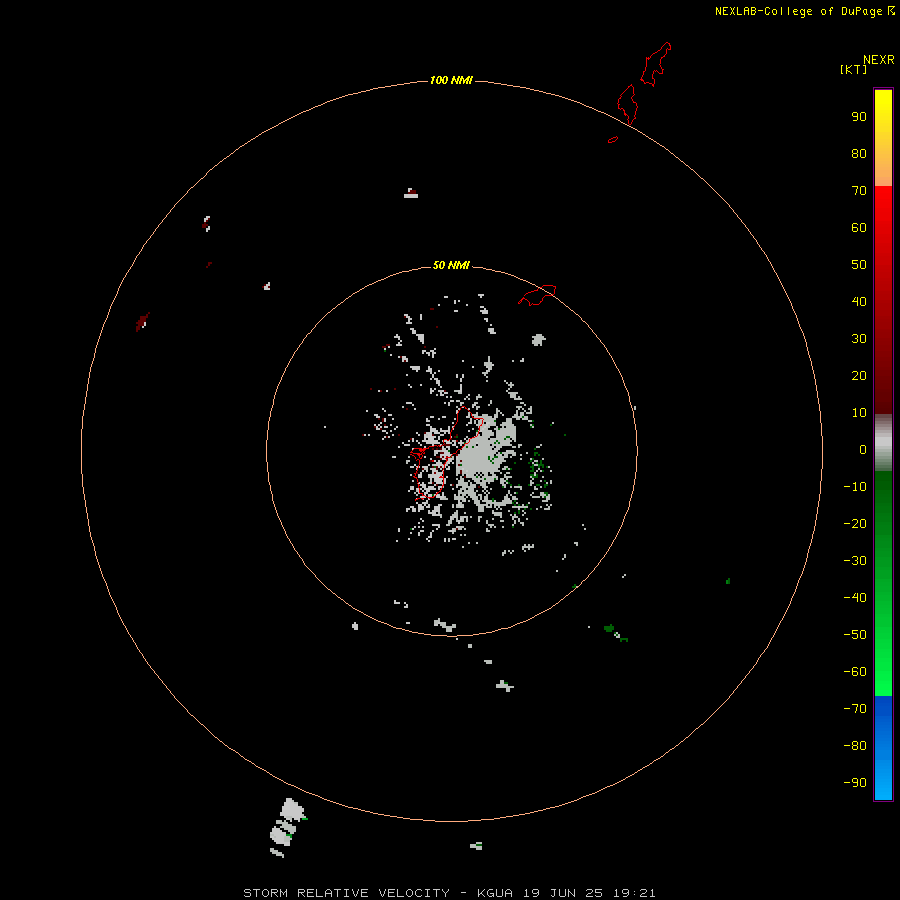Click the large red island outline inside the 50 NMI ring
The width and height of the screenshot is (900, 900).
pos(446,452)
